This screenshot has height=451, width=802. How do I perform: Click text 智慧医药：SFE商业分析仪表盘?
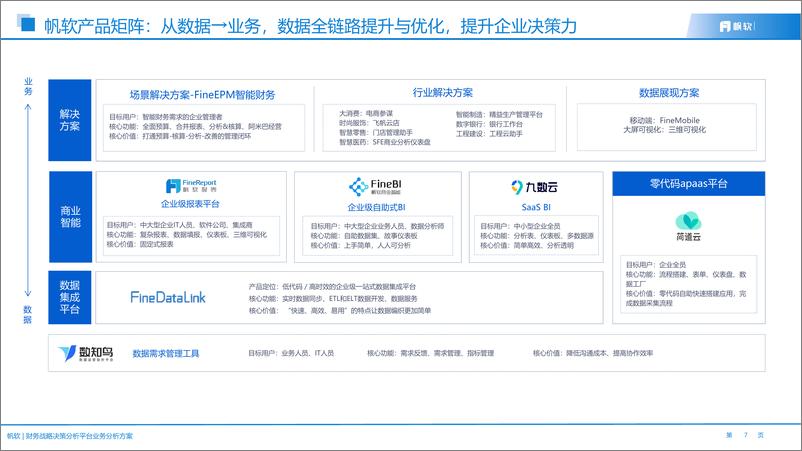pos(385,142)
